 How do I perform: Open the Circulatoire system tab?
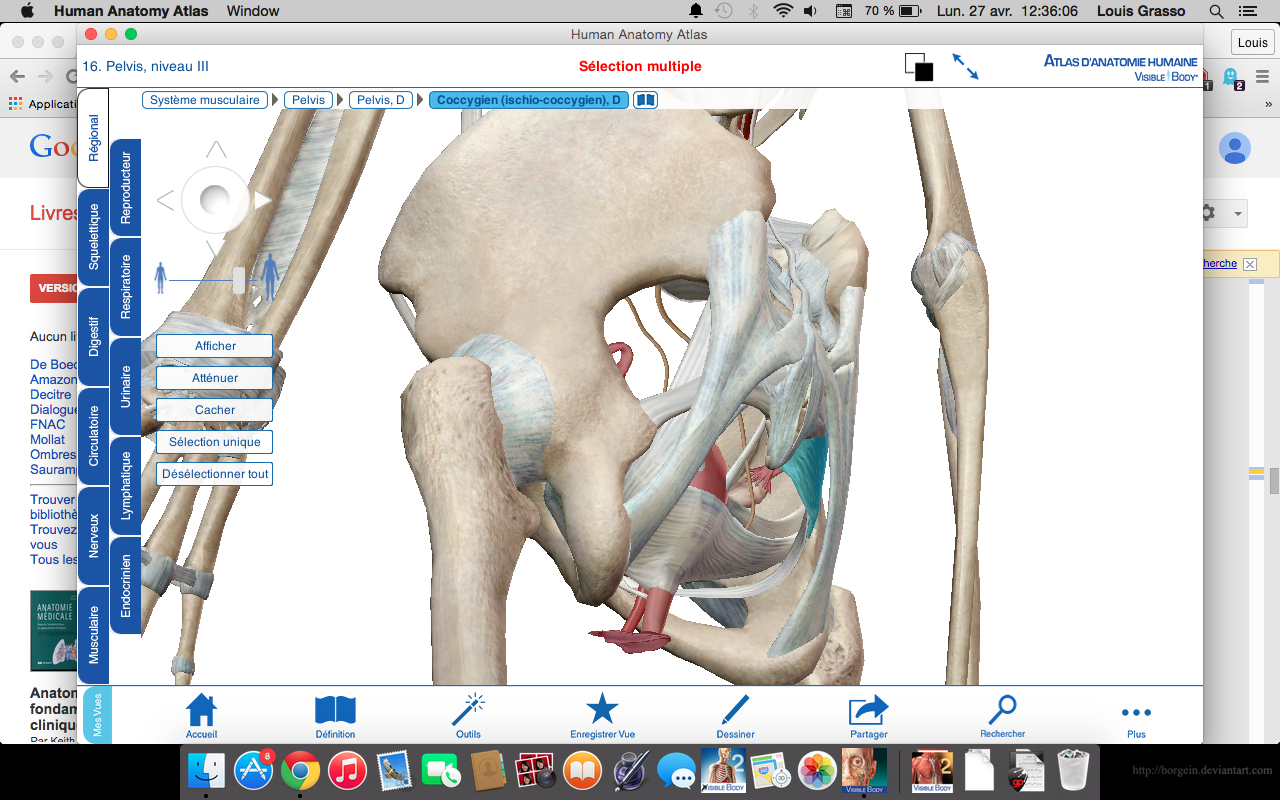coord(94,436)
